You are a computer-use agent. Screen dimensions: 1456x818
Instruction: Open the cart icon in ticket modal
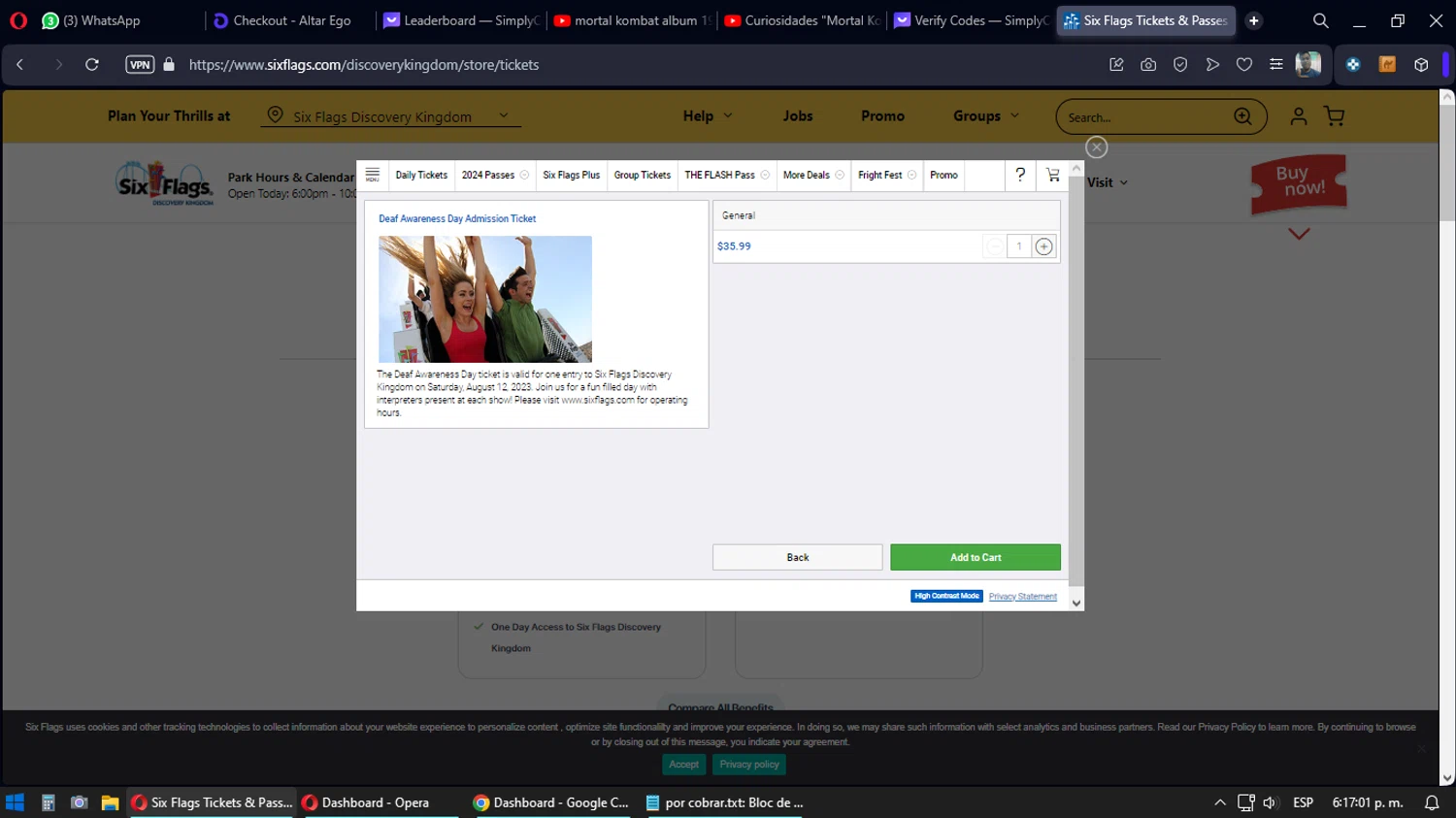tap(1053, 175)
